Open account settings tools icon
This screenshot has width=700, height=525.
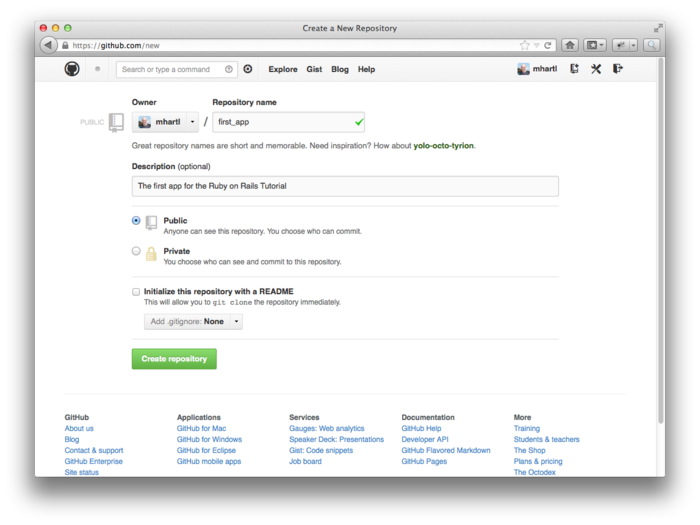tap(596, 69)
